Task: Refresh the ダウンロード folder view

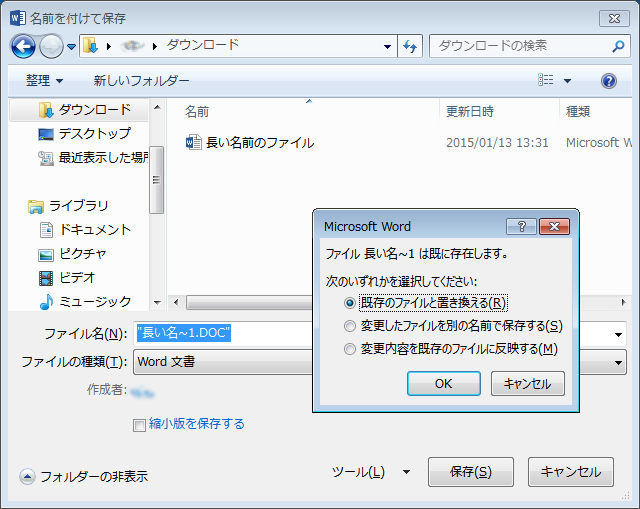Action: [410, 47]
